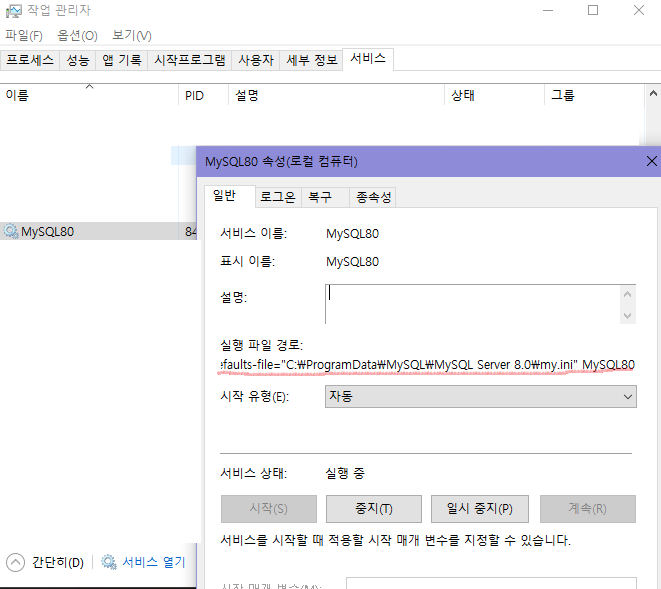Close the 작업 관리자 window

click(639, 11)
